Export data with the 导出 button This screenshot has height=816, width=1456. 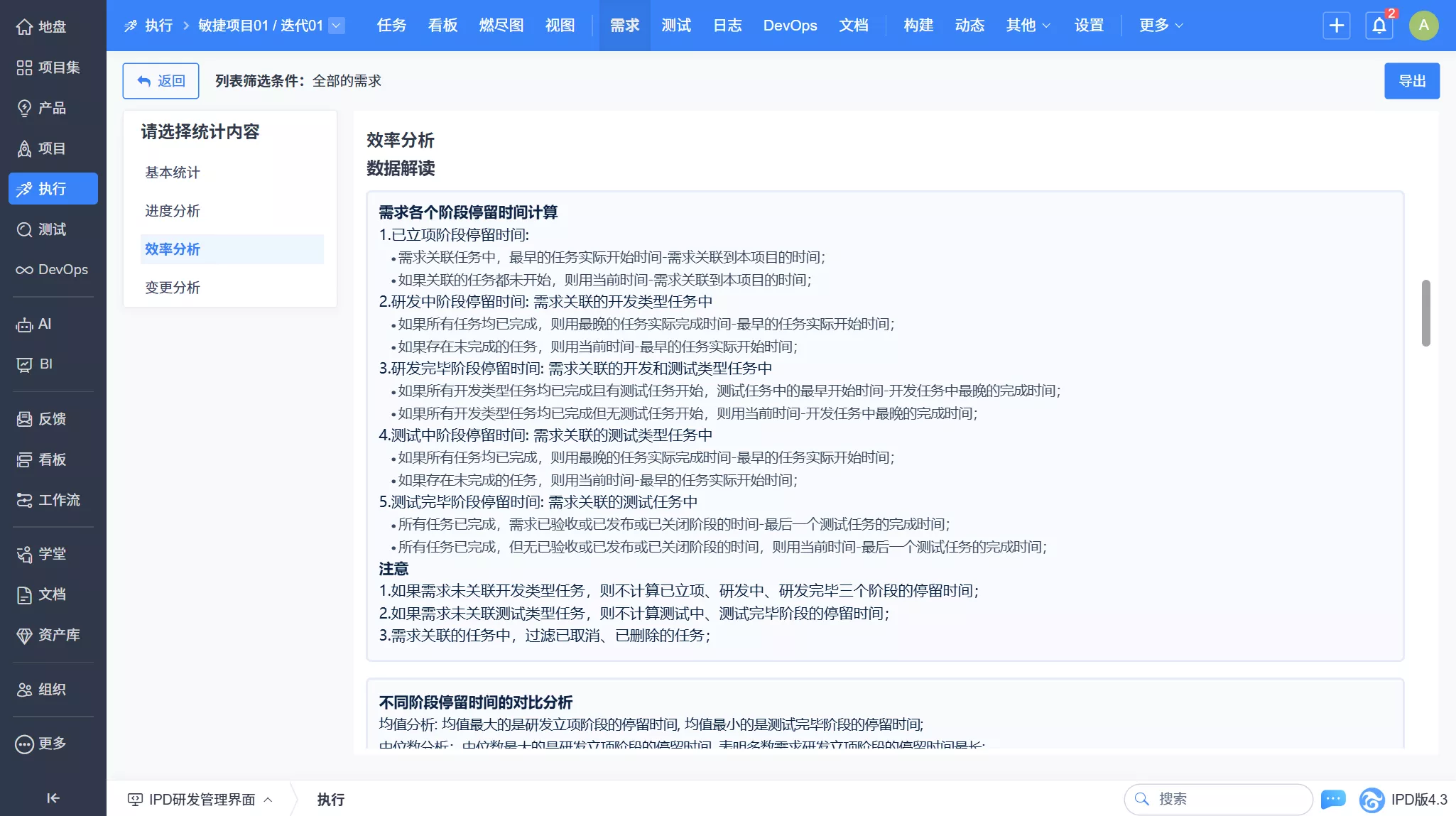pyautogui.click(x=1411, y=80)
